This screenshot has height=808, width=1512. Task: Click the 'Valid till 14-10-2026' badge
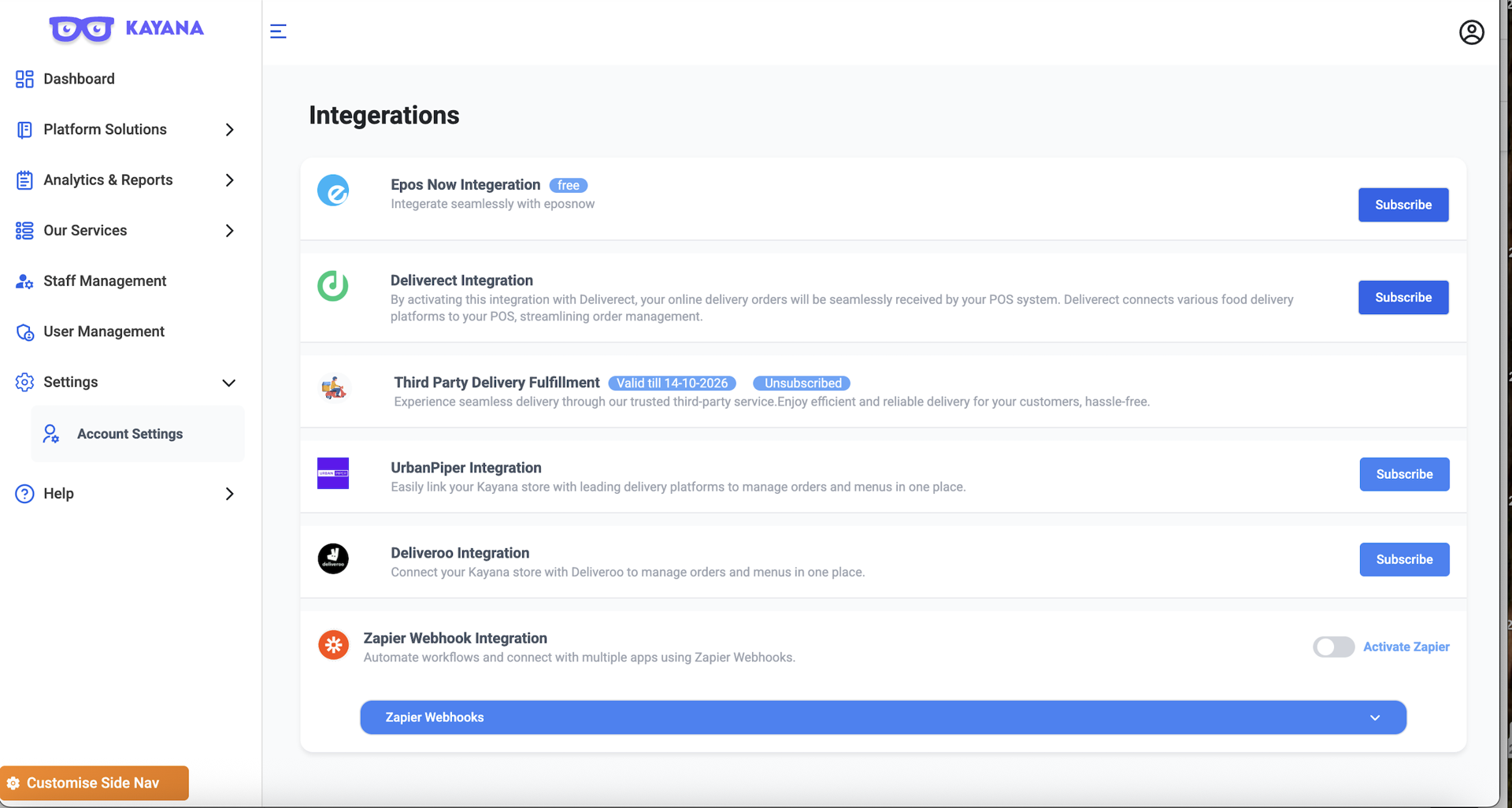(672, 383)
